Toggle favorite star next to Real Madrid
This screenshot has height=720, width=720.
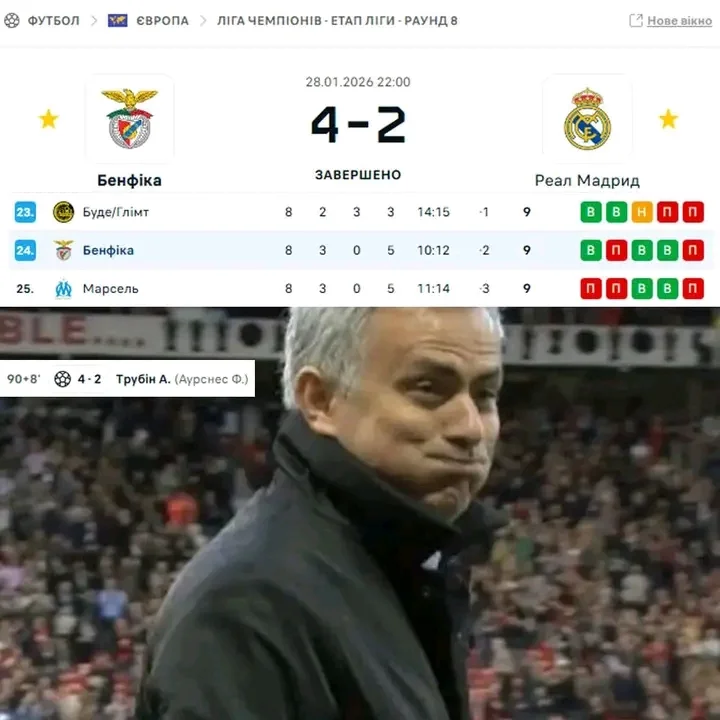pos(669,119)
